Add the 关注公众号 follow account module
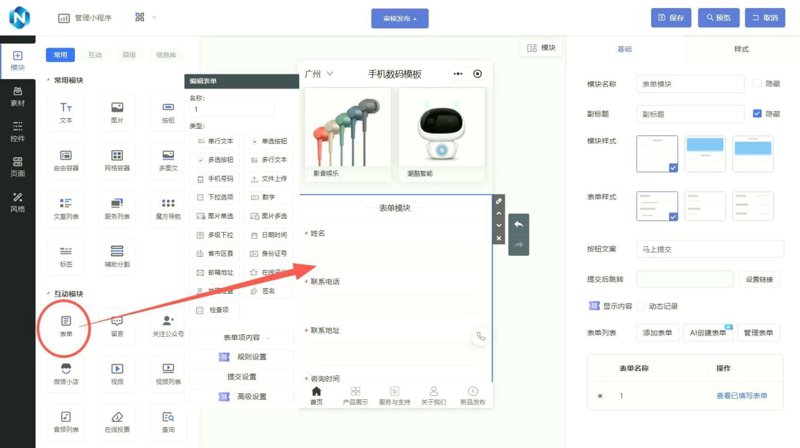800x448 pixels. click(168, 326)
